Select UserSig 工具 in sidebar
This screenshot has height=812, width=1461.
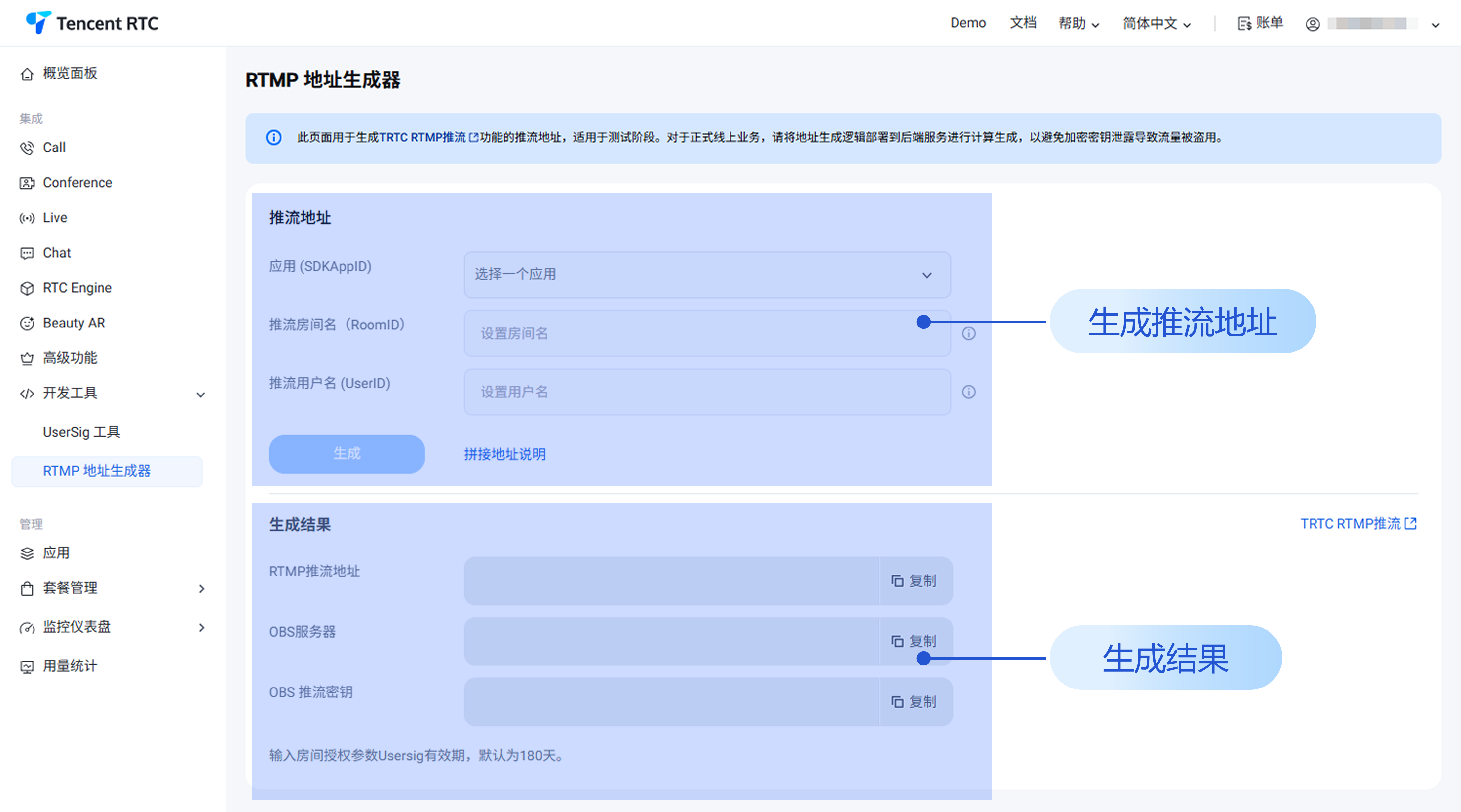81,432
